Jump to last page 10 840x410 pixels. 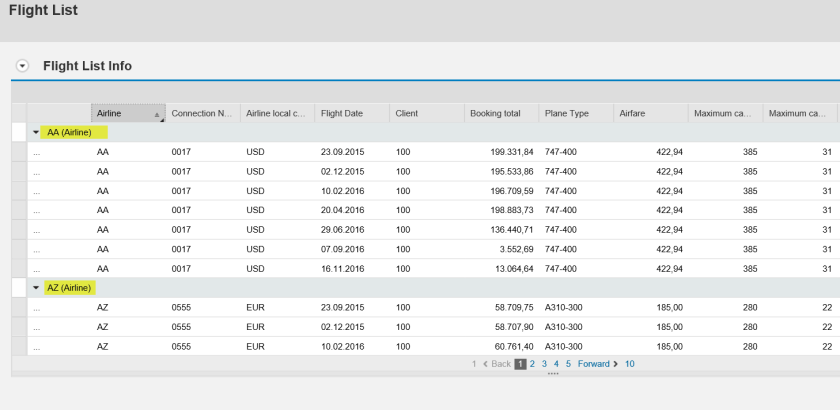coord(630,364)
